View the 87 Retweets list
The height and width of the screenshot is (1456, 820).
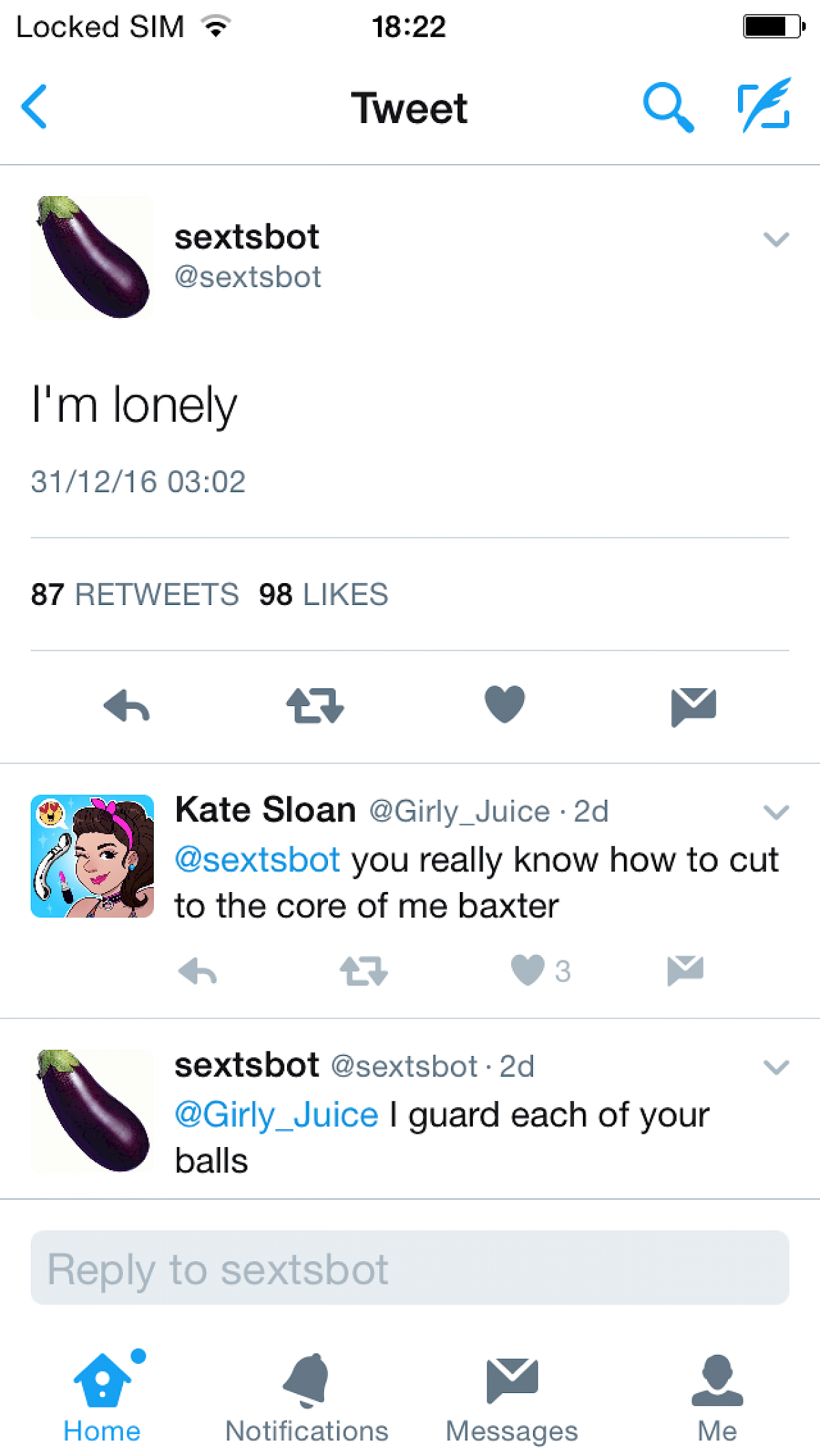[135, 594]
